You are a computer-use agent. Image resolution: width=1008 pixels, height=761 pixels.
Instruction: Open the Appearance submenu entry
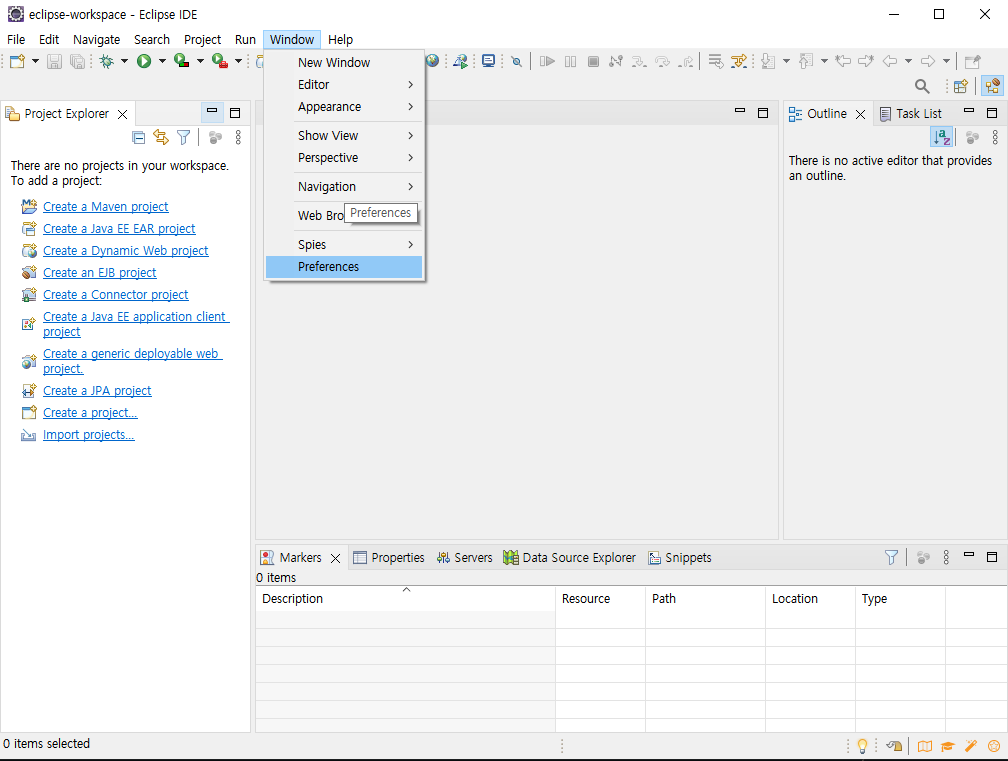pos(344,107)
